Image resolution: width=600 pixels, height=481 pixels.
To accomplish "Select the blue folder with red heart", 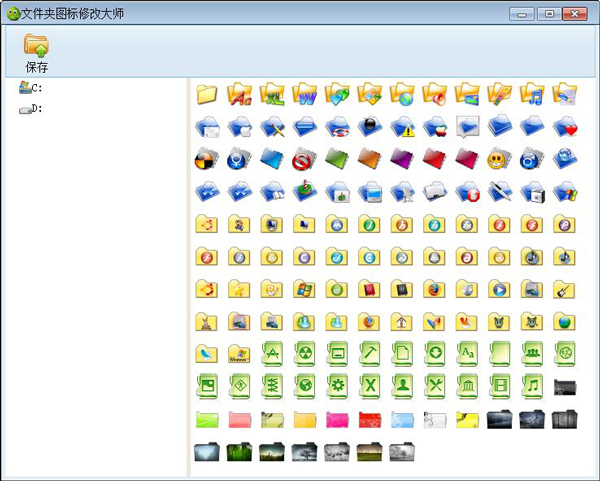I will [x=565, y=126].
